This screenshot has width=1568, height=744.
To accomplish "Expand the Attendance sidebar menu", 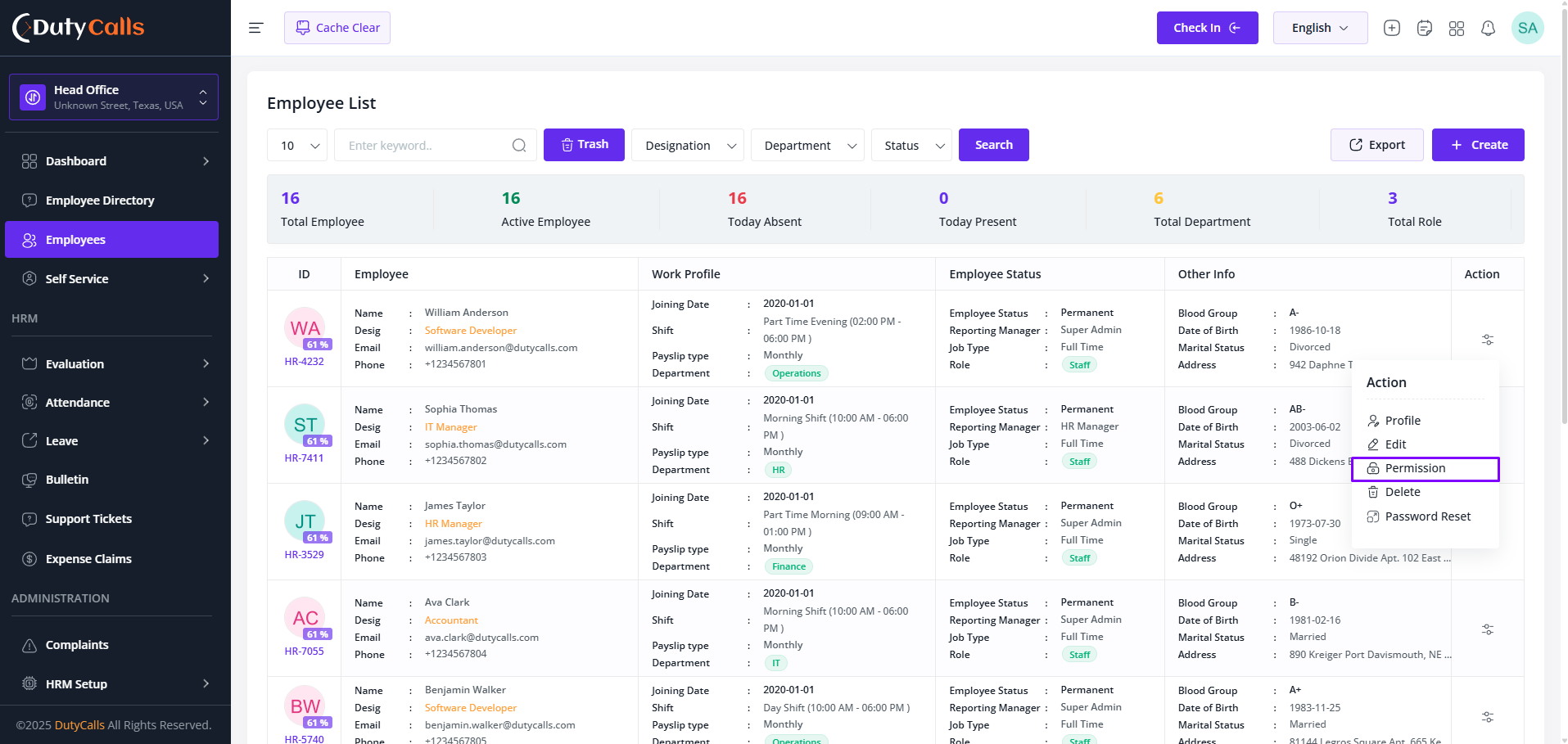I will [x=112, y=402].
